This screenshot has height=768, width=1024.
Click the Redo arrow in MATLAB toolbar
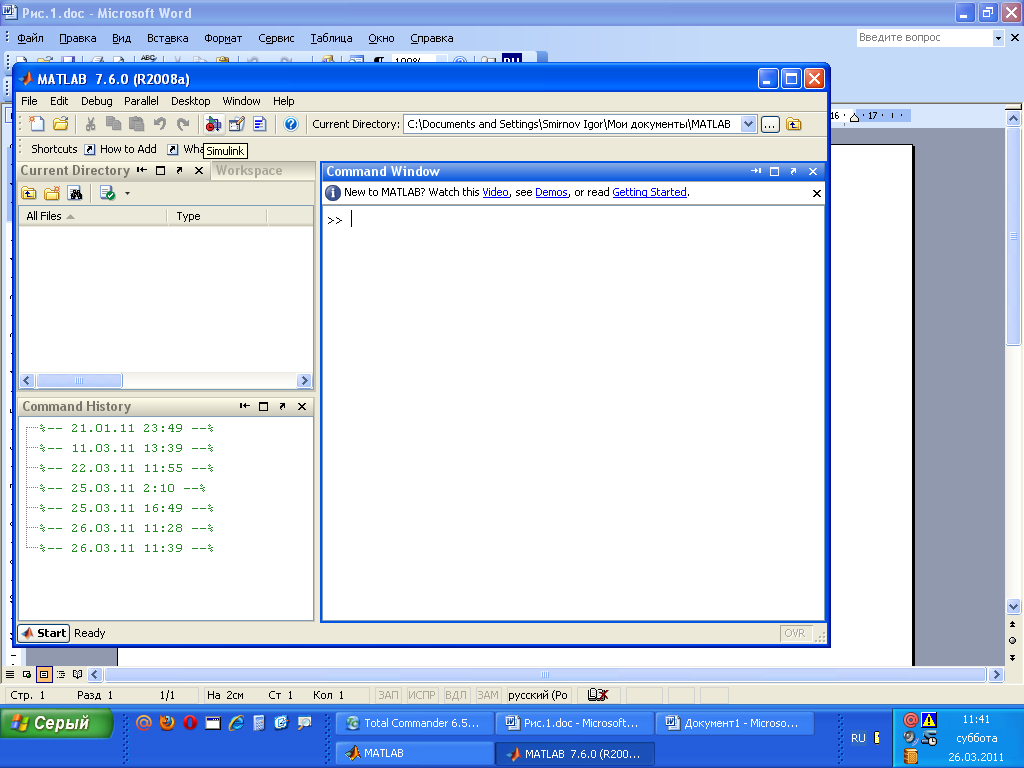pyautogui.click(x=184, y=124)
